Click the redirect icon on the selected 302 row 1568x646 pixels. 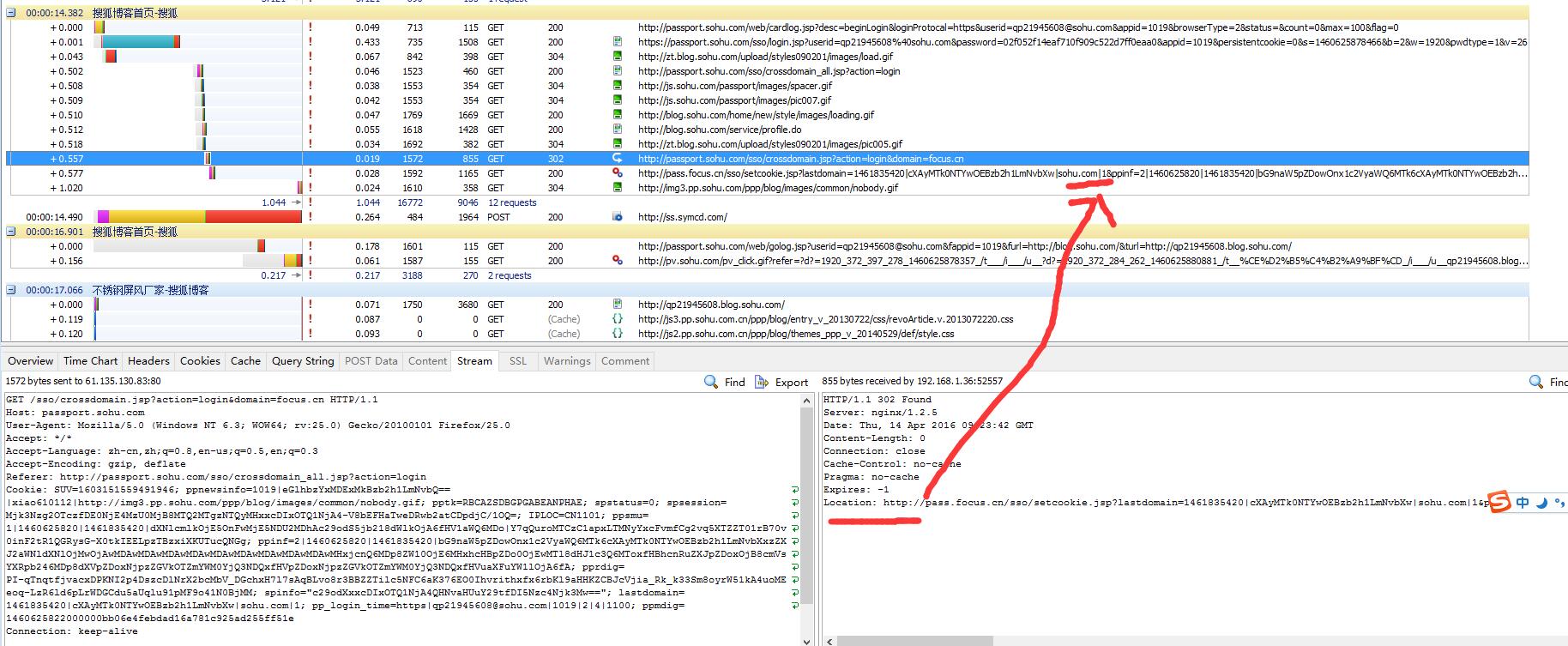coord(617,159)
